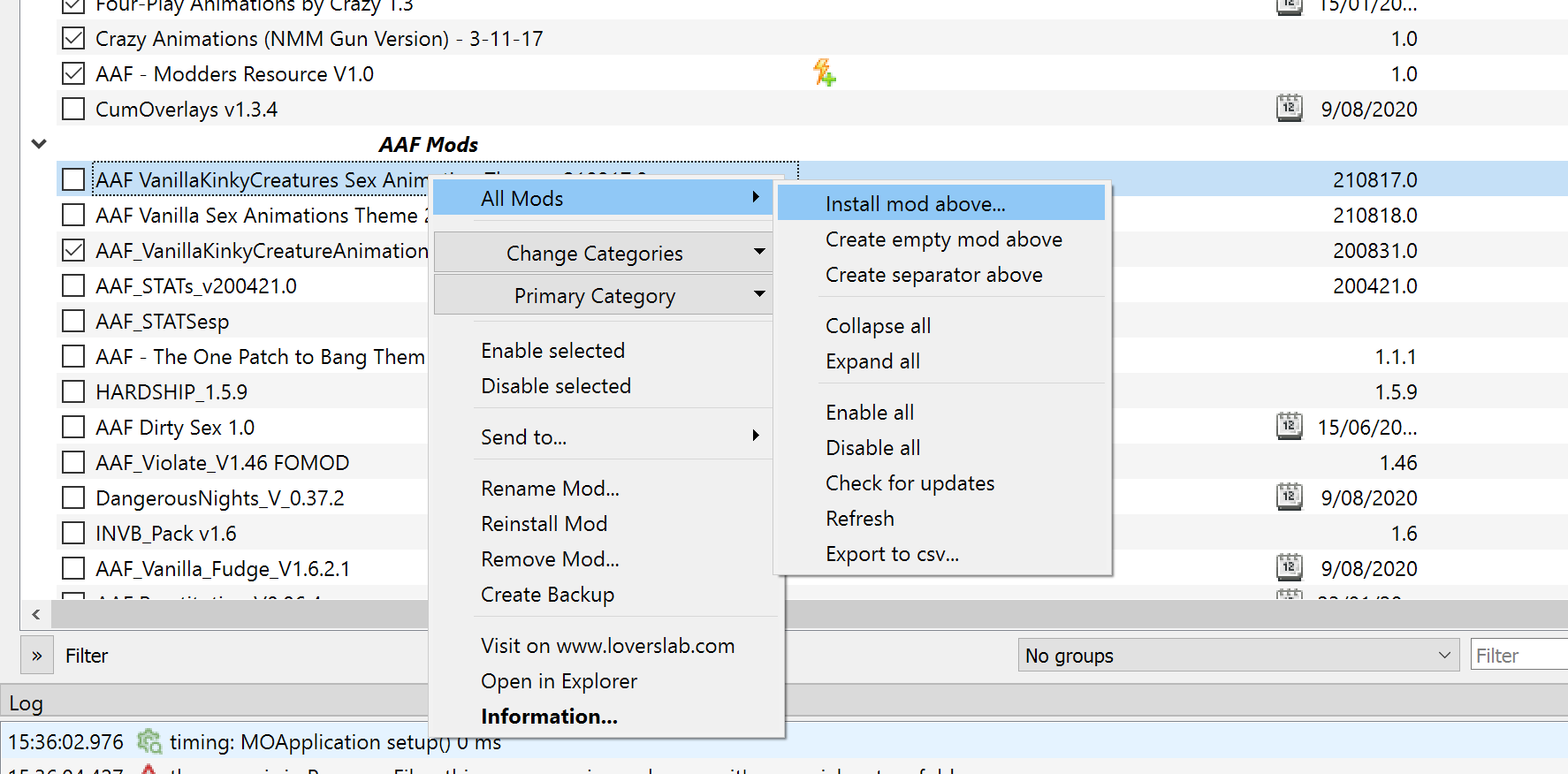The image size is (1568, 774).
Task: Expand the Primary Category submenu
Action: click(602, 296)
